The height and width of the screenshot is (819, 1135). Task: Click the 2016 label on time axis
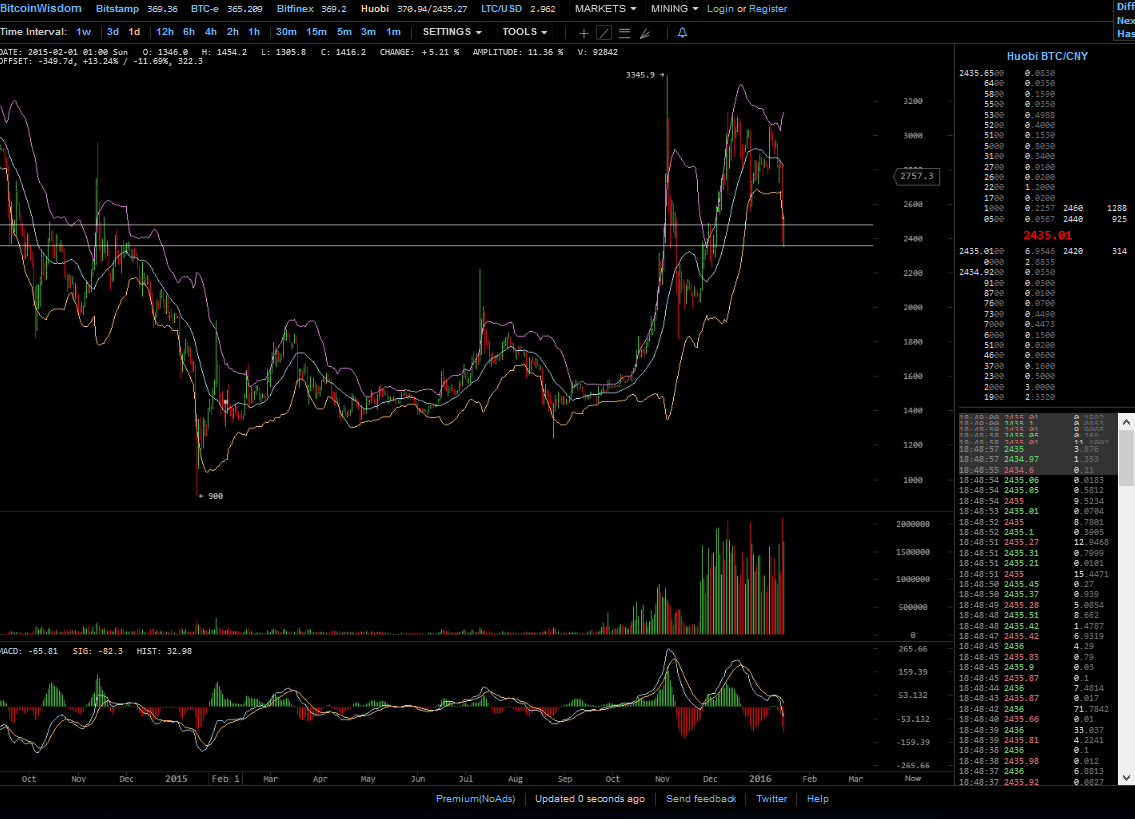click(760, 778)
